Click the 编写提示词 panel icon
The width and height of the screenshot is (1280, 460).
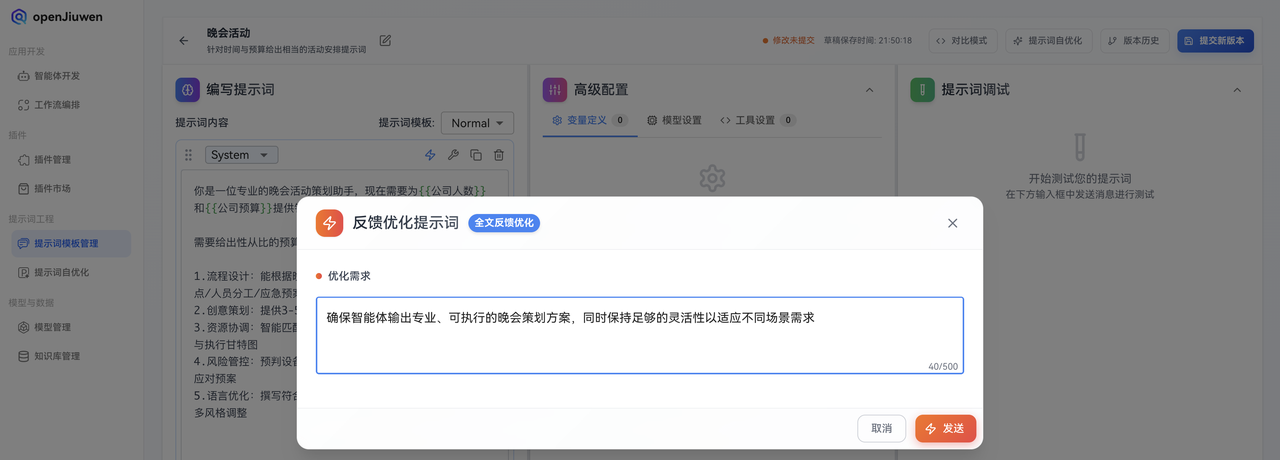pyautogui.click(x=187, y=89)
